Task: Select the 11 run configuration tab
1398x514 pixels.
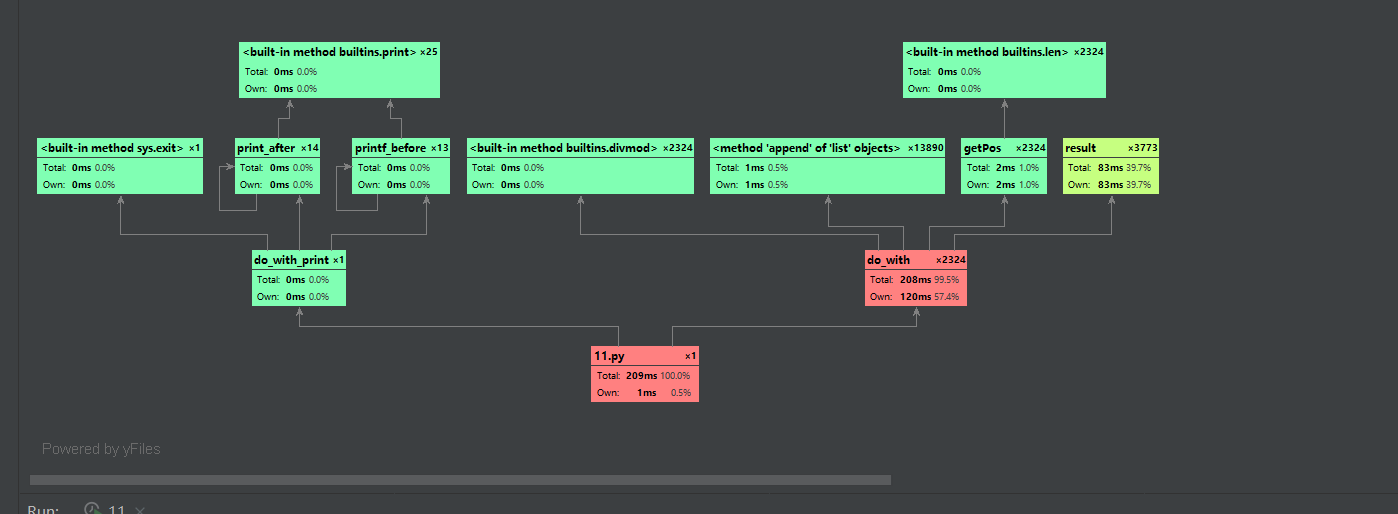Action: coord(116,510)
